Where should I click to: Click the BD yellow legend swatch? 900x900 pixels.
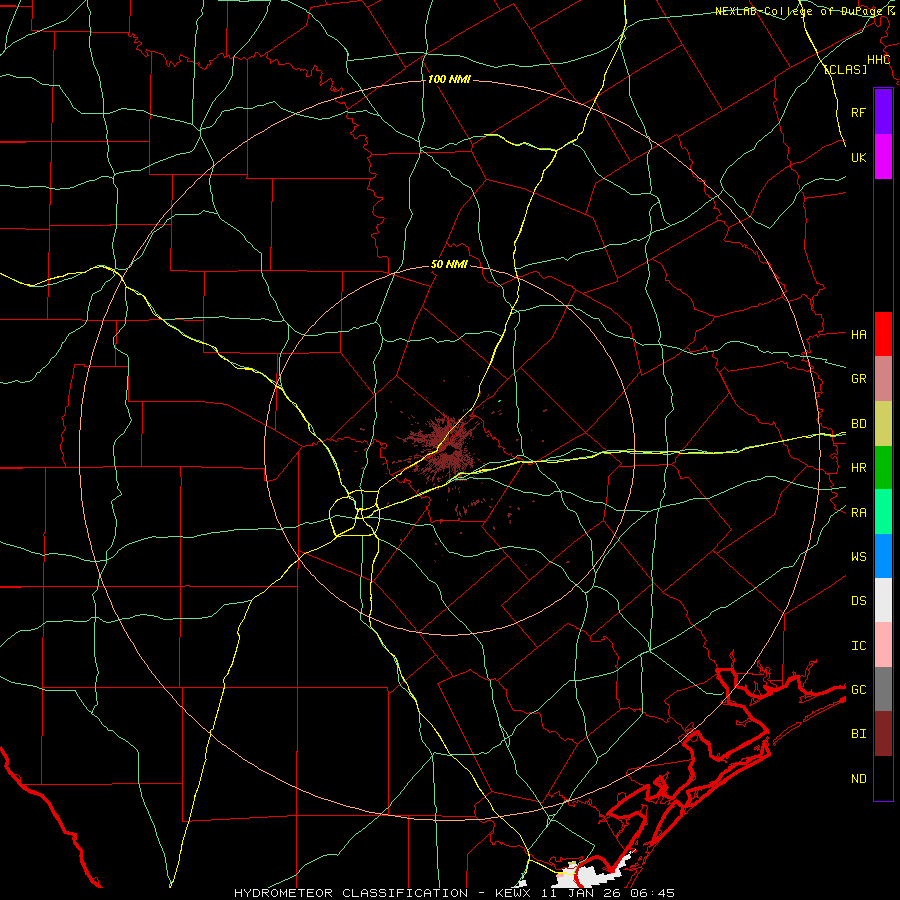tap(883, 424)
